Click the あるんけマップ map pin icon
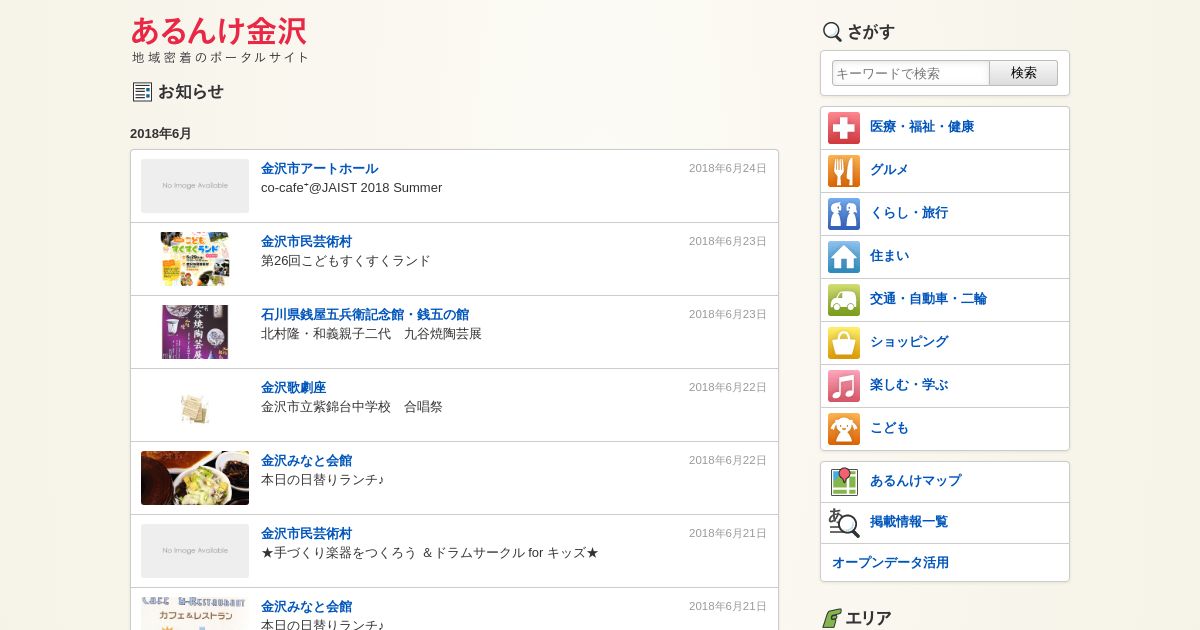 coord(844,481)
